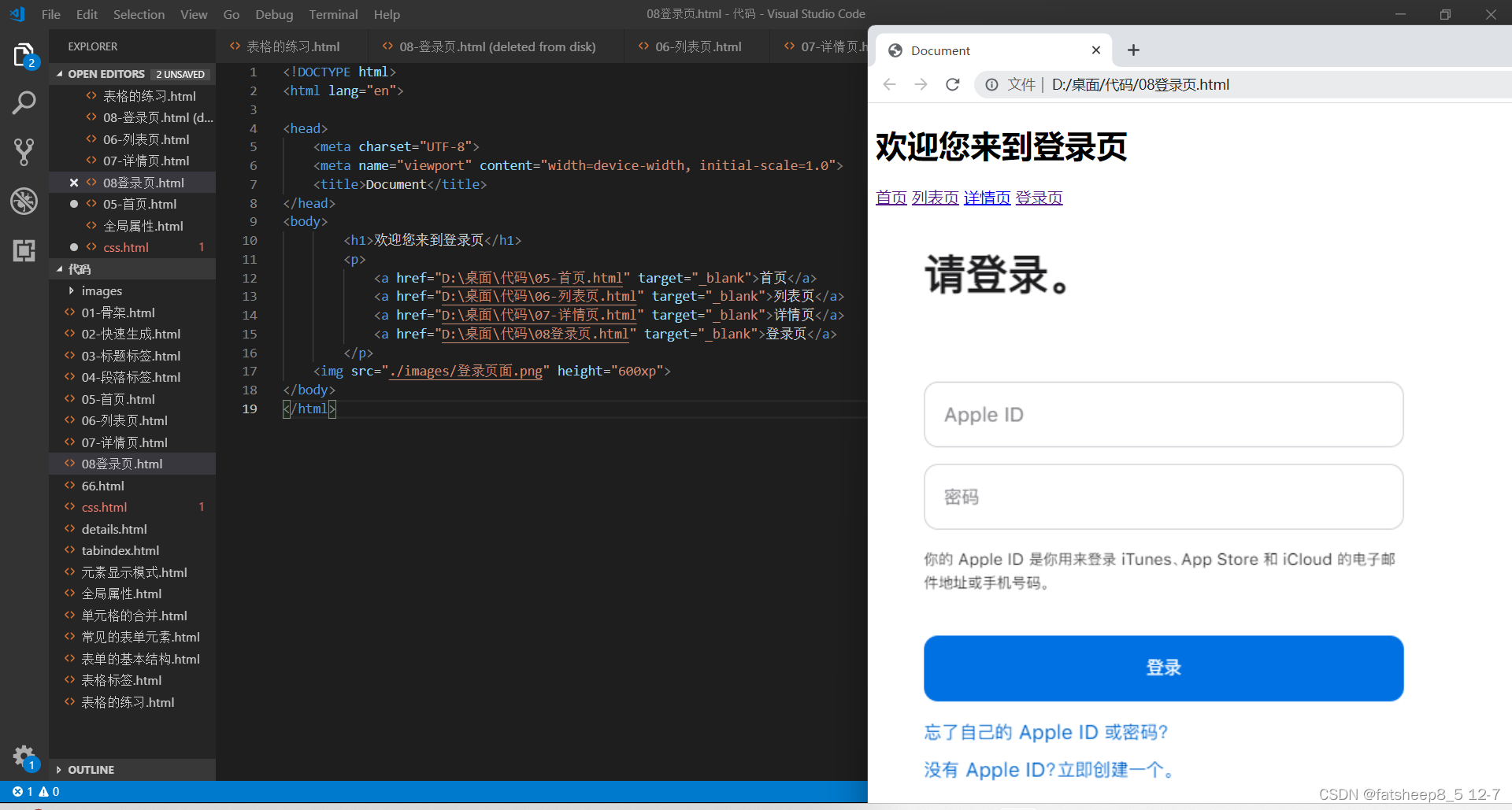
Task: Open the Debug view icon
Action: (x=24, y=201)
